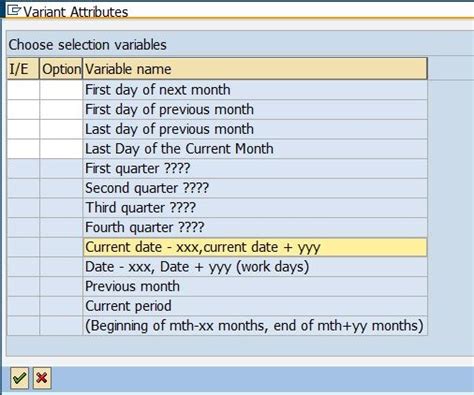Pick 'Last Day of the Current Month'

click(255, 149)
